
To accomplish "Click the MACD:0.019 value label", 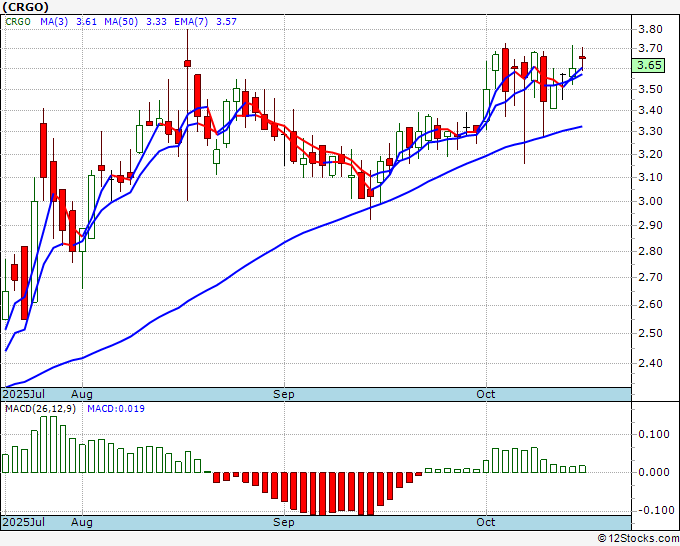I will 116,409.
